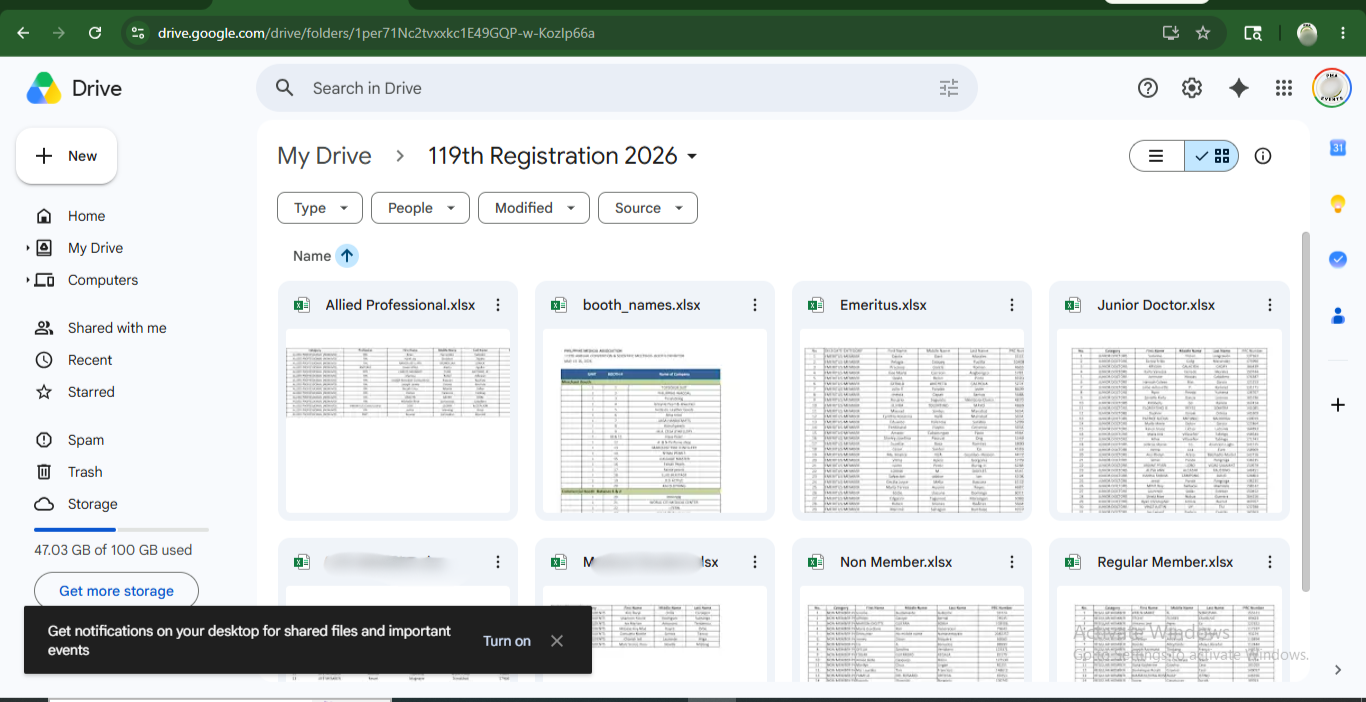Open more actions for Emeritus.xlsx
This screenshot has height=702, width=1366.
tap(1012, 305)
